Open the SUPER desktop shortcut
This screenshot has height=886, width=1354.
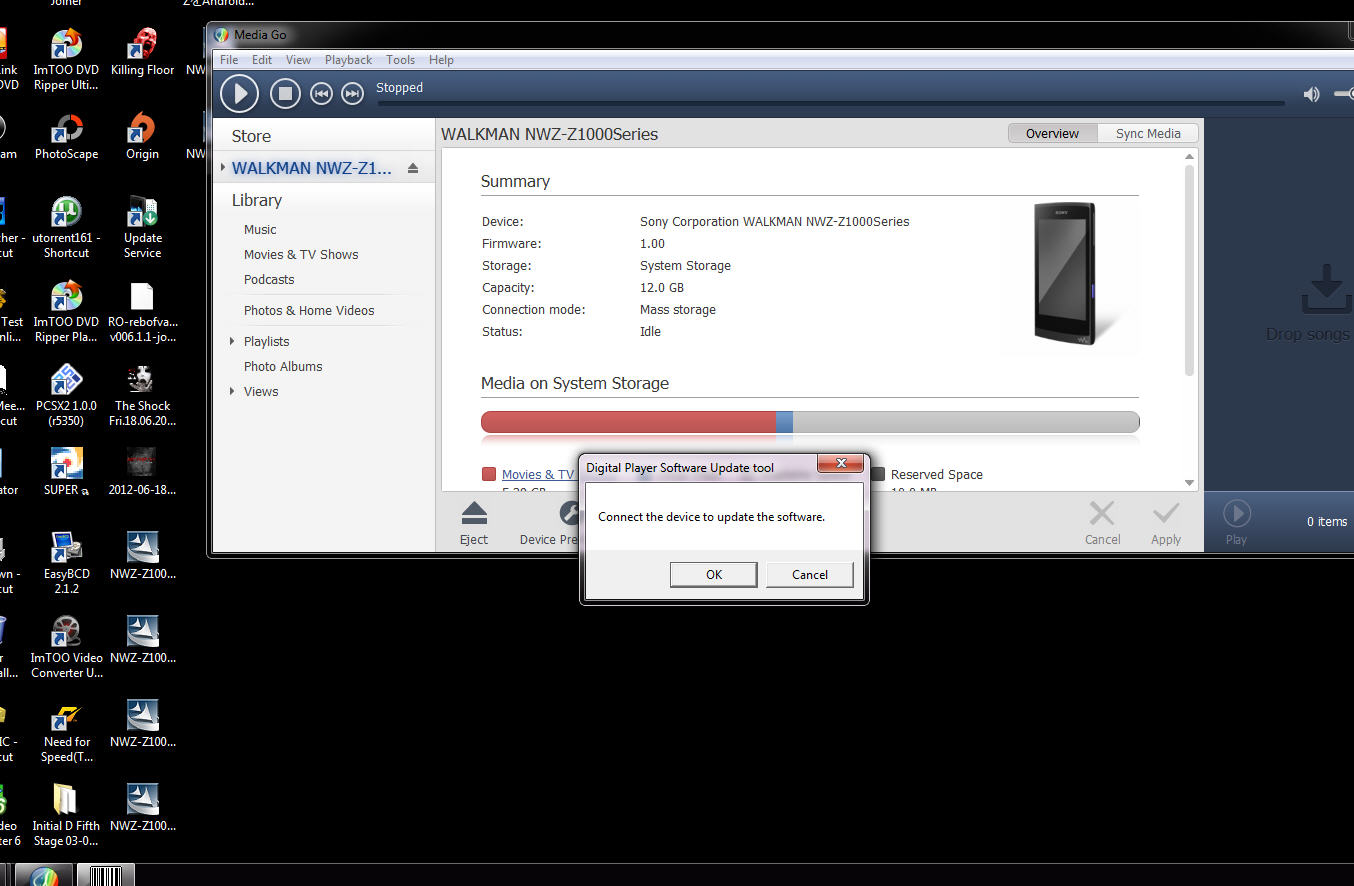coord(66,472)
